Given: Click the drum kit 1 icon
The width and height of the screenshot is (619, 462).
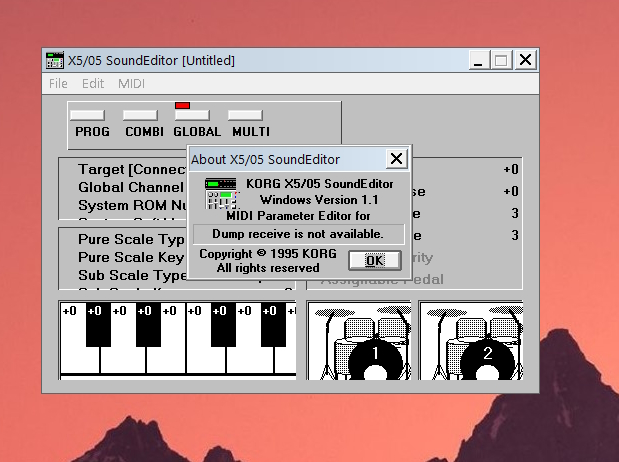Looking at the screenshot, I should (x=359, y=341).
